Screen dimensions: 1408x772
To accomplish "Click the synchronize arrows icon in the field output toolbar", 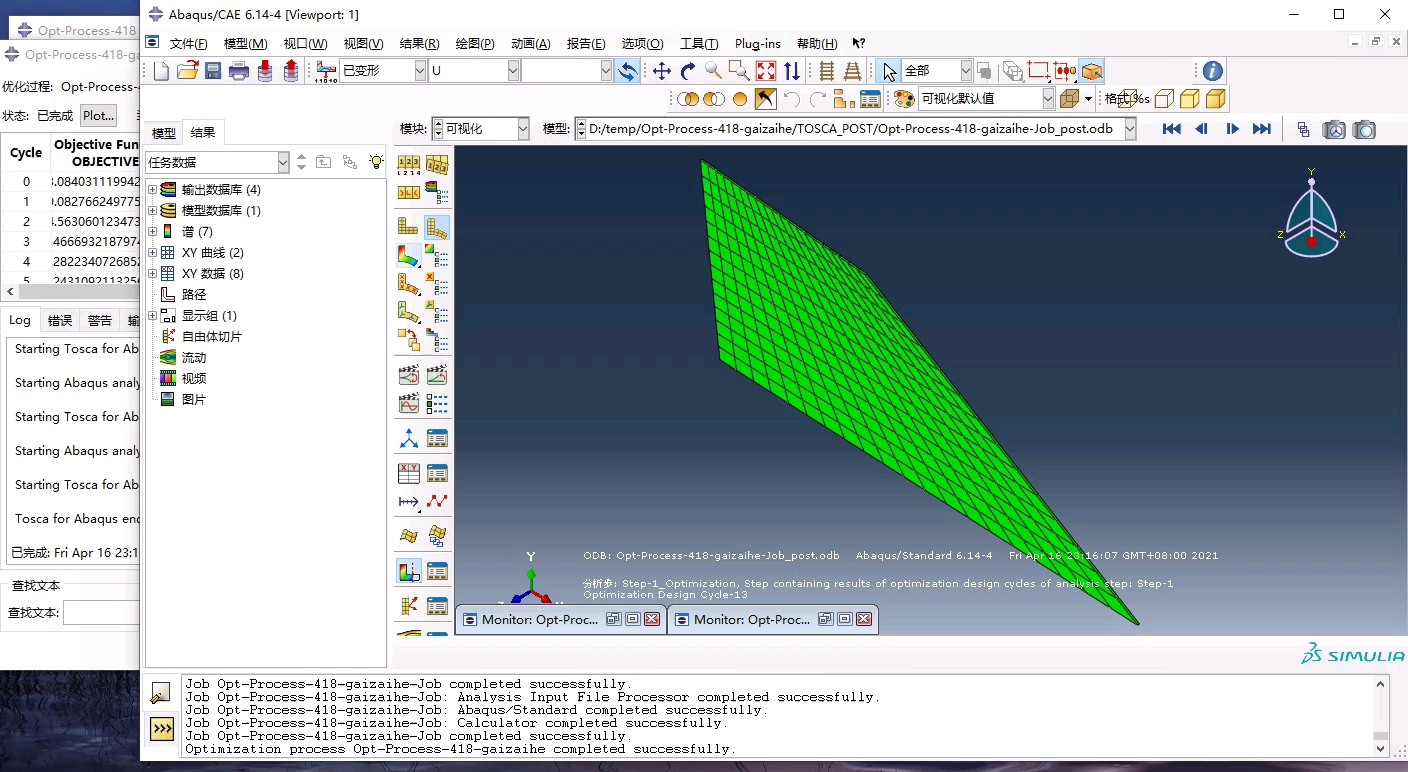I will point(627,71).
